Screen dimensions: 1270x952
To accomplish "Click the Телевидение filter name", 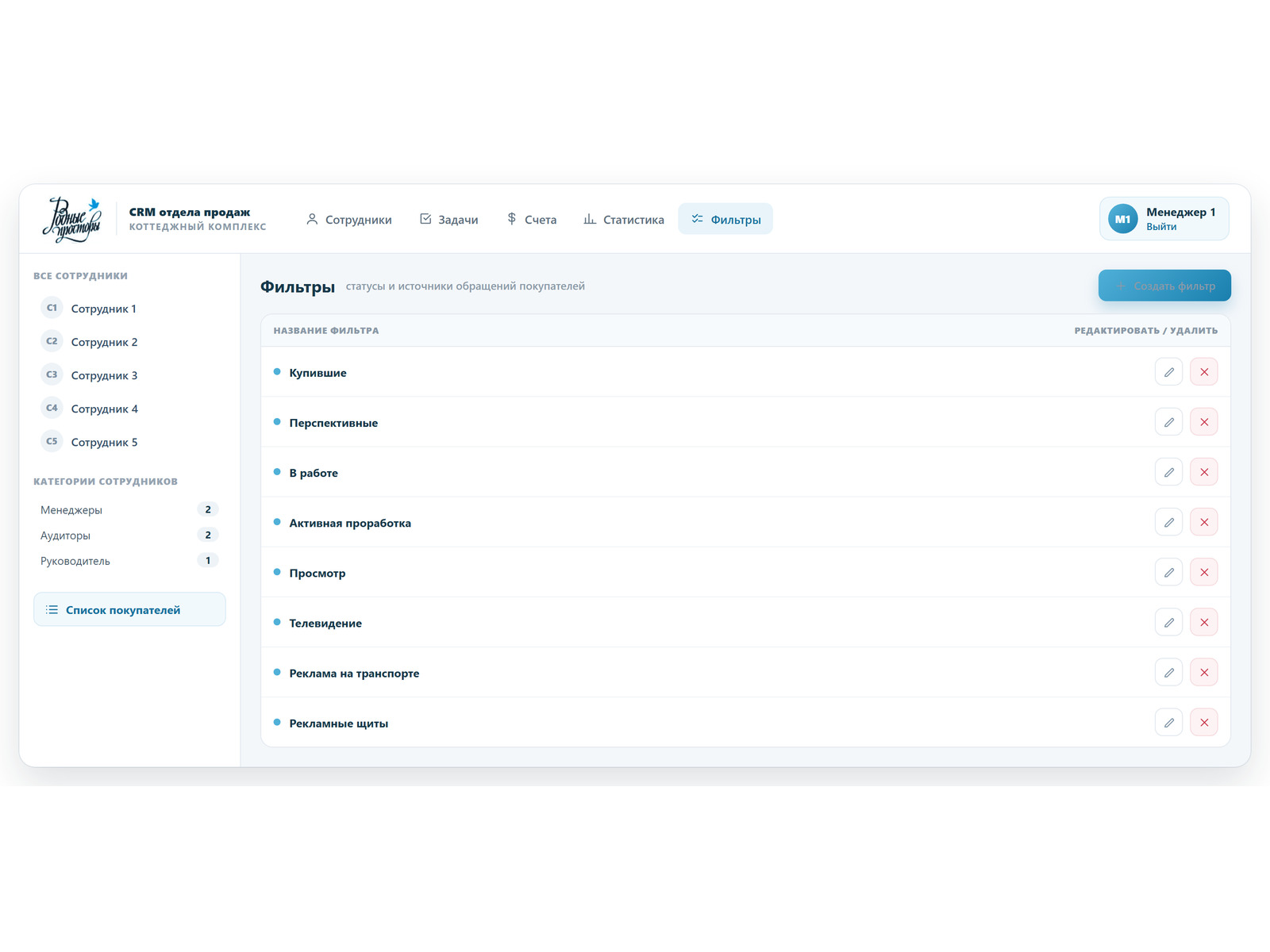I will [x=325, y=624].
